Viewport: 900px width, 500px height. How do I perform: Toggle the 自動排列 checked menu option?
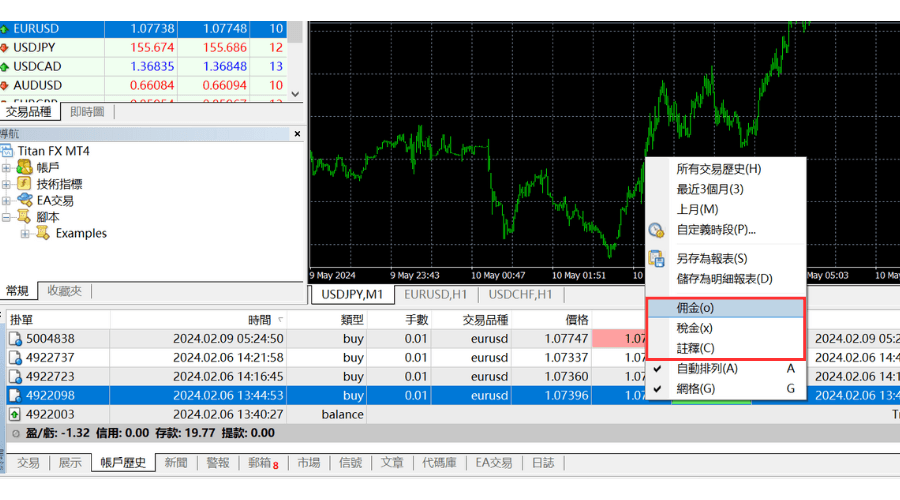(x=706, y=368)
